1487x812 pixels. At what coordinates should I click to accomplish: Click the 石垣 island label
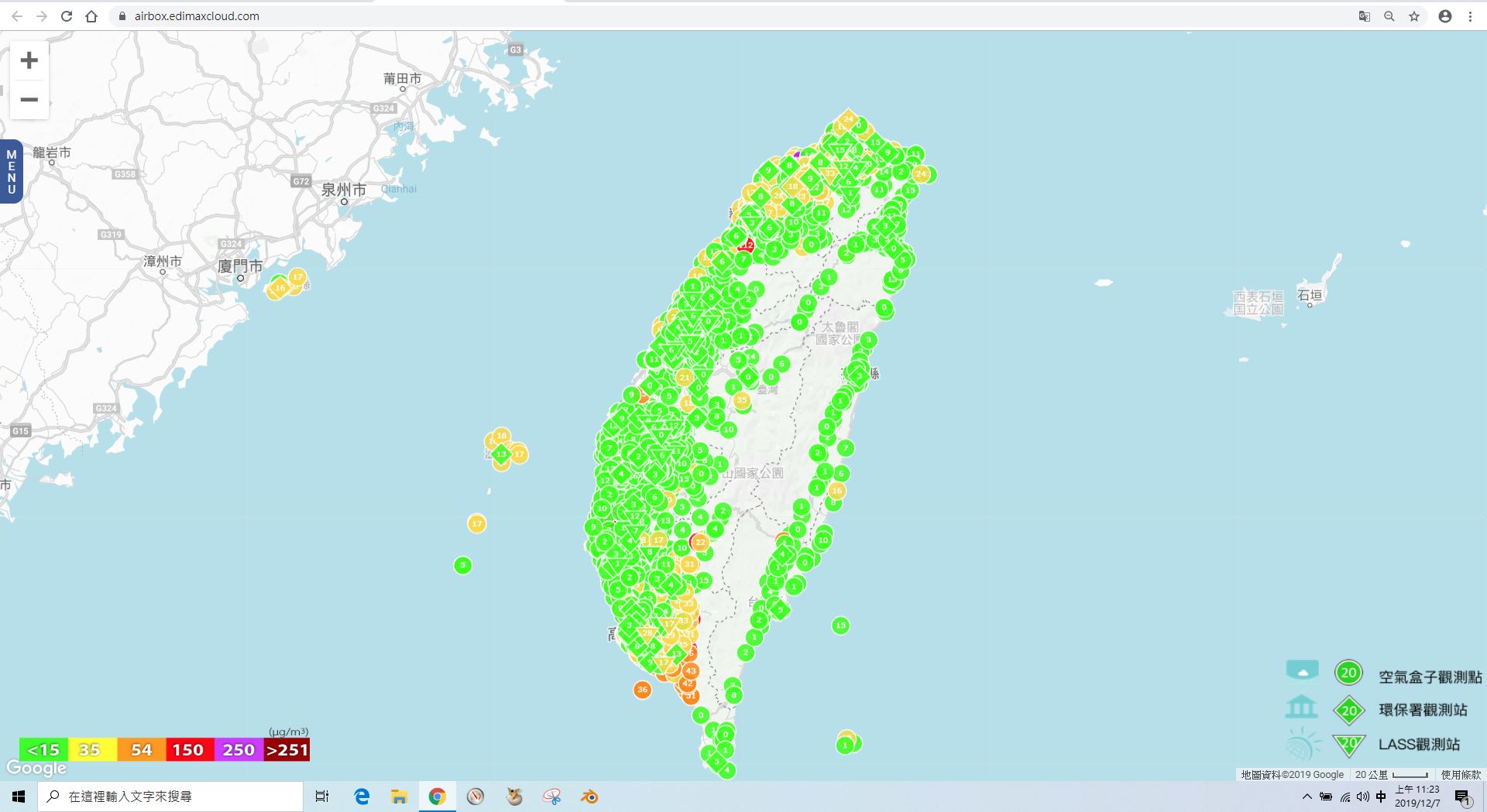tap(1310, 295)
